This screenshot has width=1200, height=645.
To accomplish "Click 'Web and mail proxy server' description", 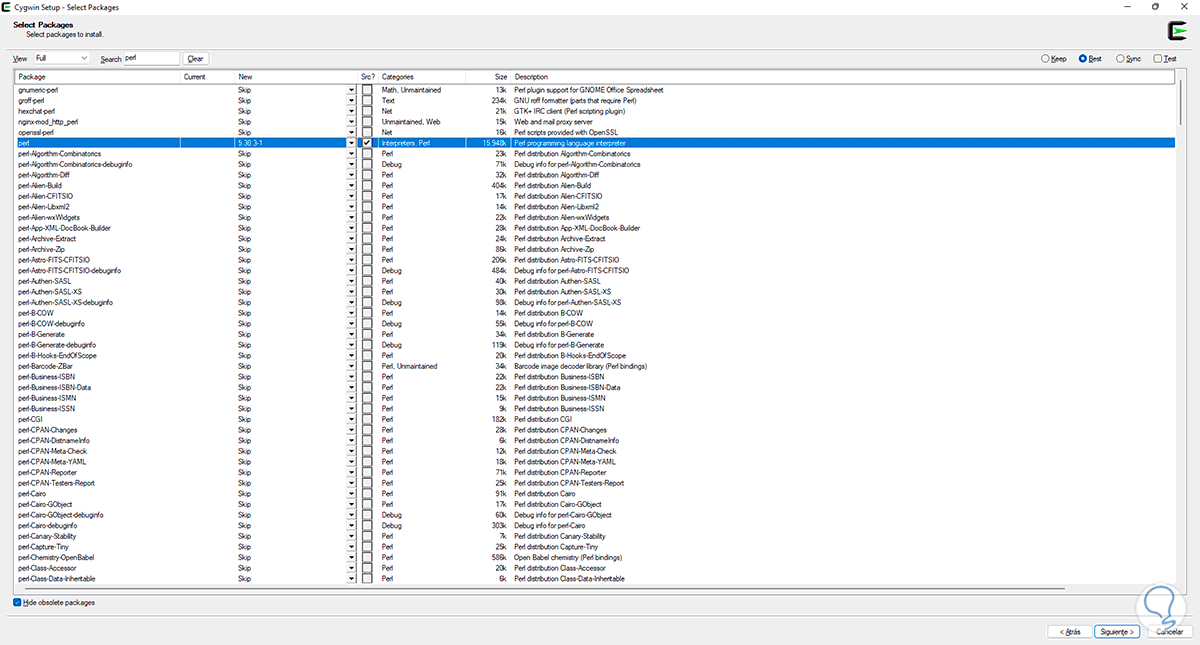I will tap(553, 122).
